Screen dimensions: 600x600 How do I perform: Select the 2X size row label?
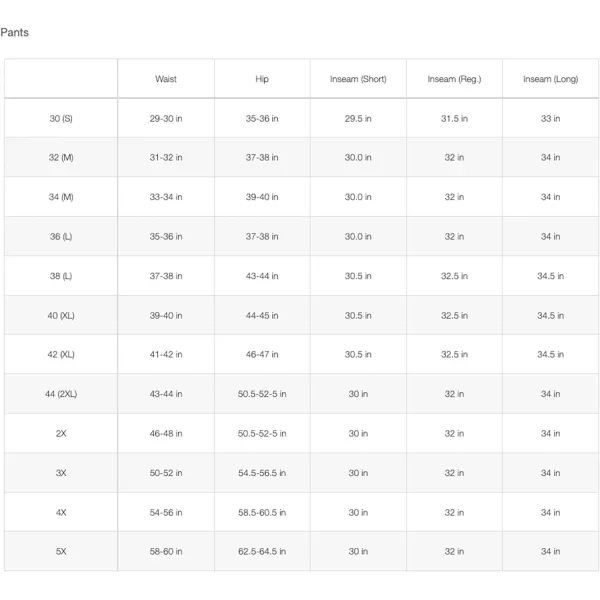click(61, 433)
